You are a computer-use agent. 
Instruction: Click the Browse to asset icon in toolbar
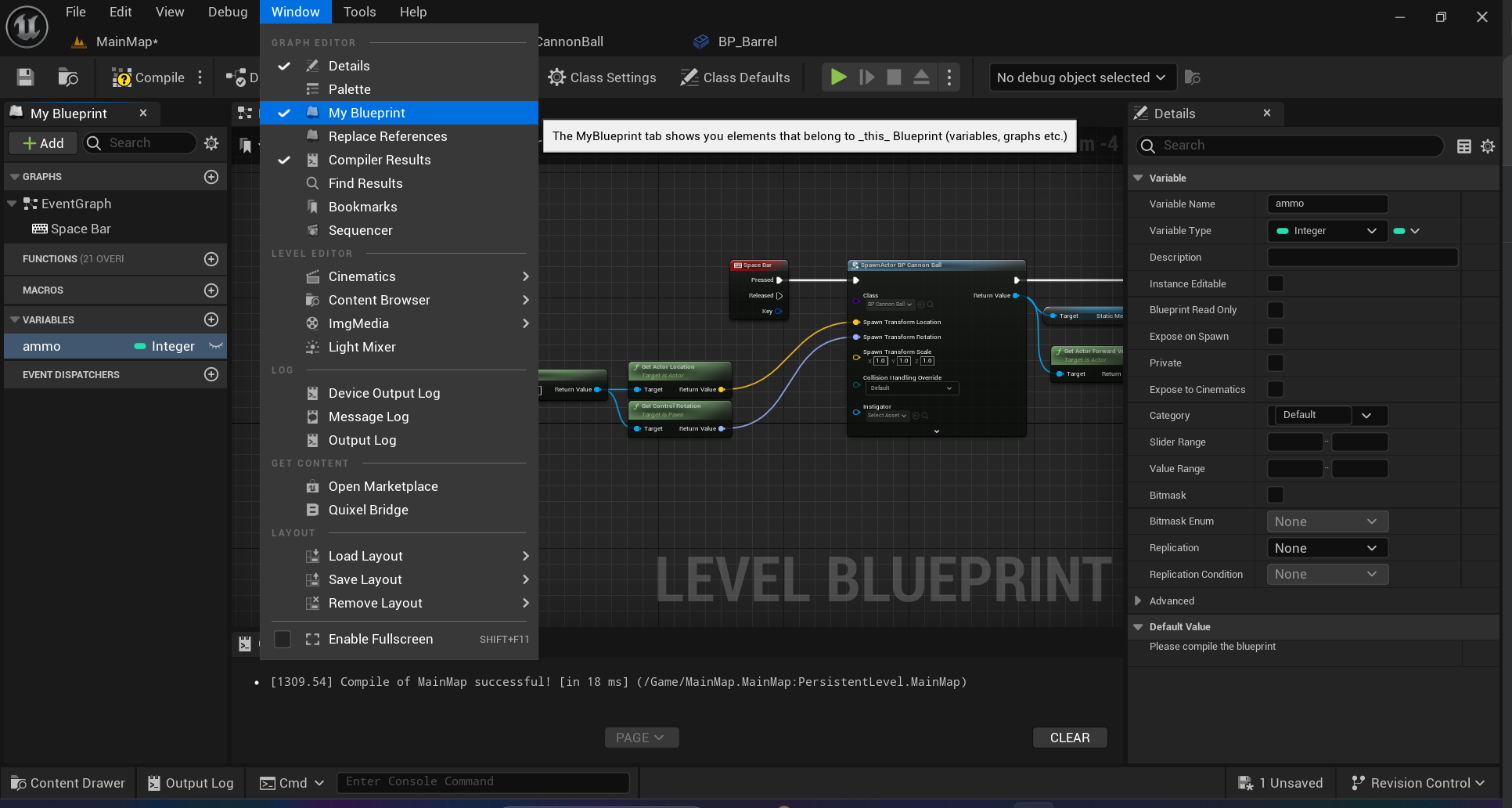[x=68, y=77]
